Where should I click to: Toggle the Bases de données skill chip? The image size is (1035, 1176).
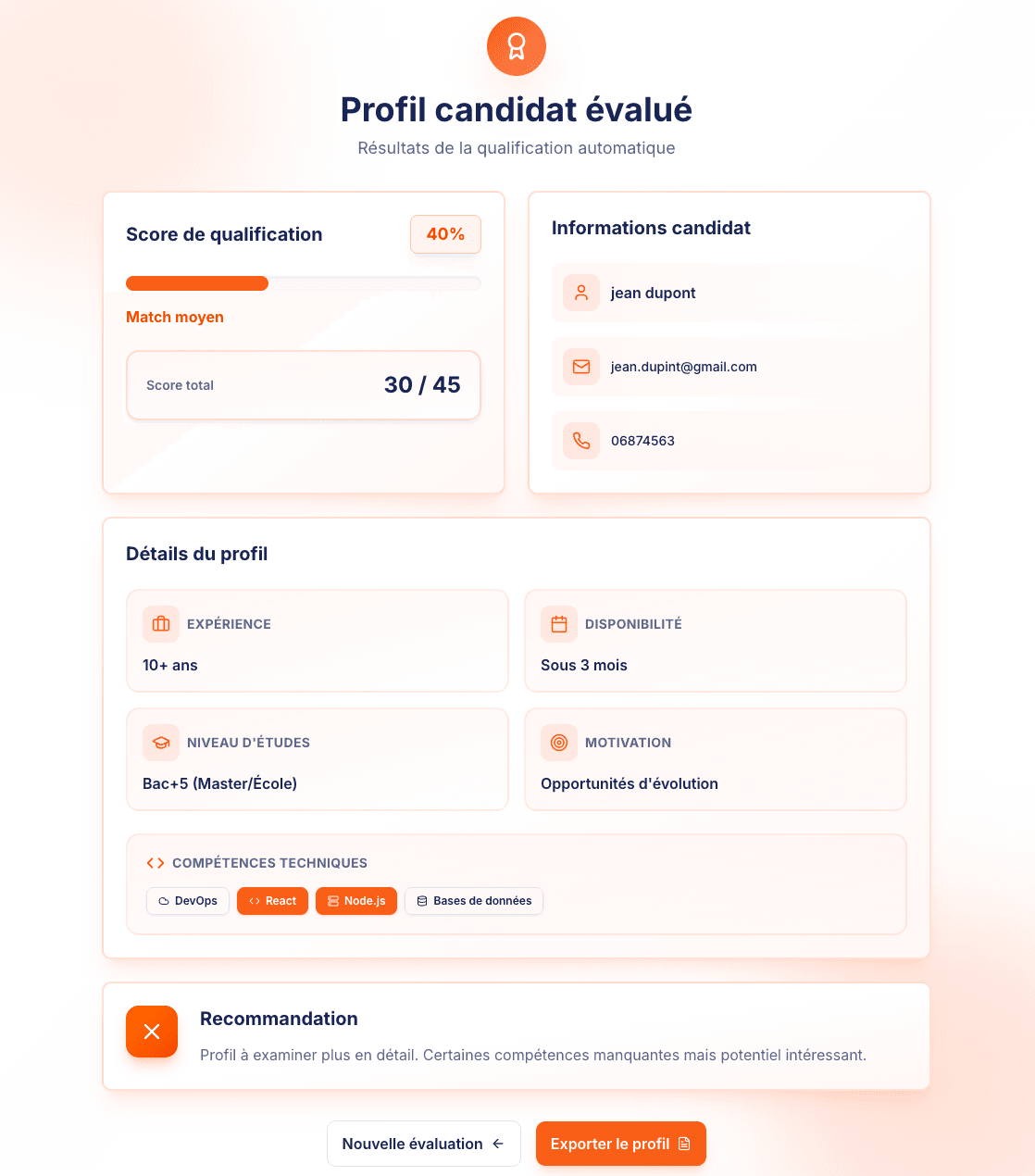pos(473,900)
